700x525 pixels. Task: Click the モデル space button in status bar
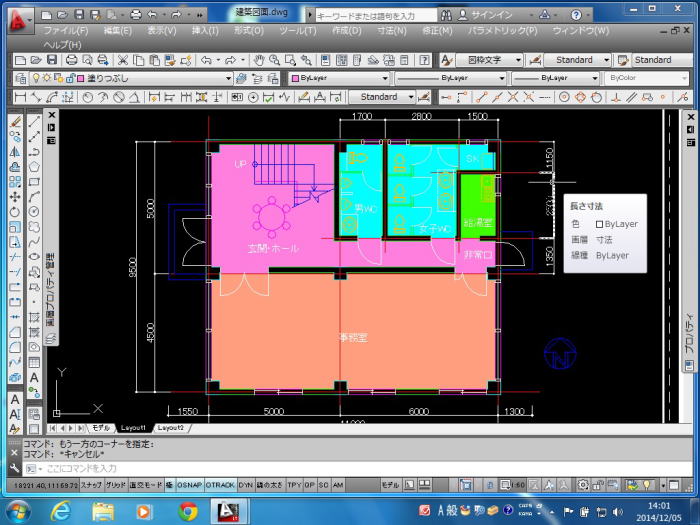click(390, 485)
